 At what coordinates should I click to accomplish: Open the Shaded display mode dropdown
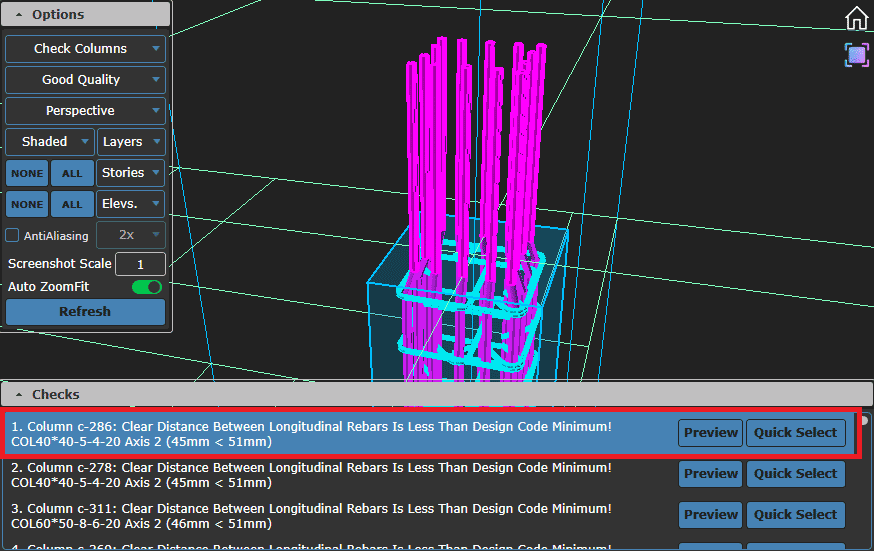pos(49,142)
